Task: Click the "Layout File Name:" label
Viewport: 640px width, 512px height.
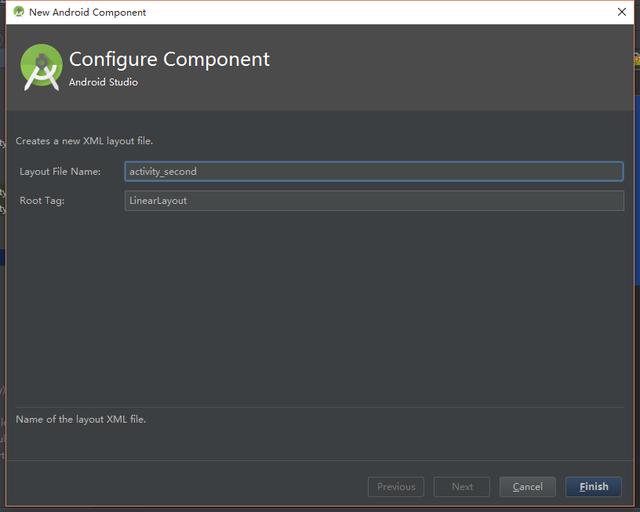Action: pos(60,171)
